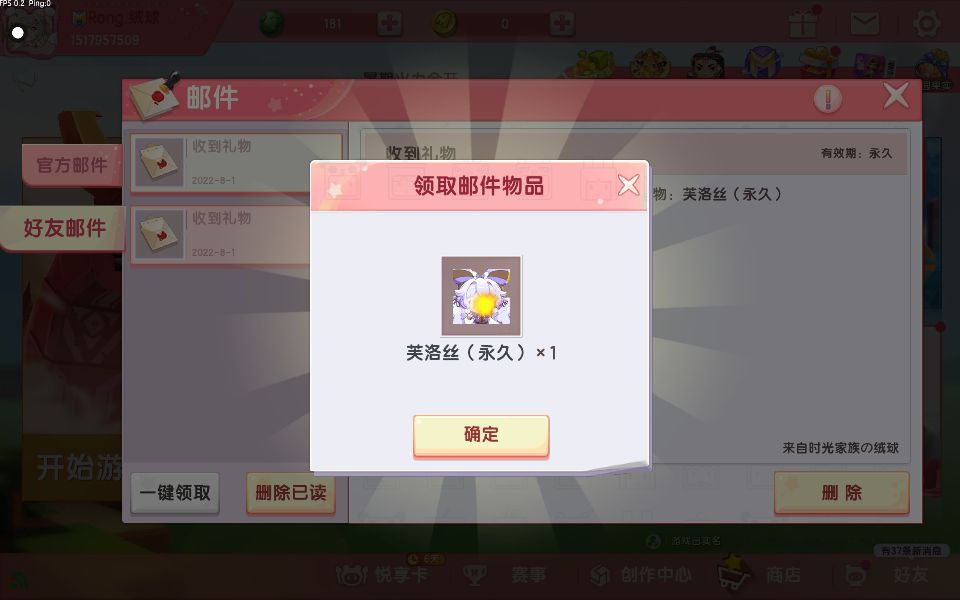
Task: Click the exclamation info icon in mail header
Action: pos(828,98)
